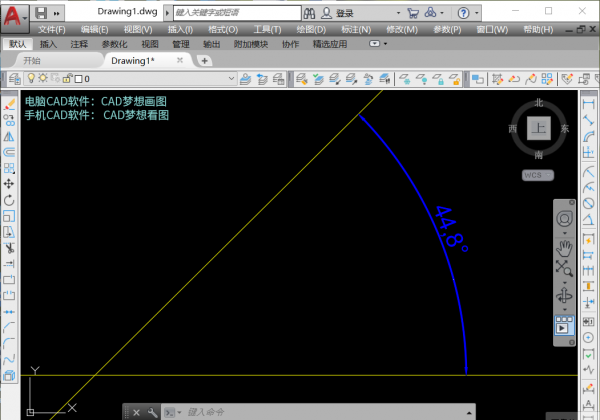This screenshot has height=420, width=600.
Task: Select the Rotate tool in left toolbar
Action: 9,200
